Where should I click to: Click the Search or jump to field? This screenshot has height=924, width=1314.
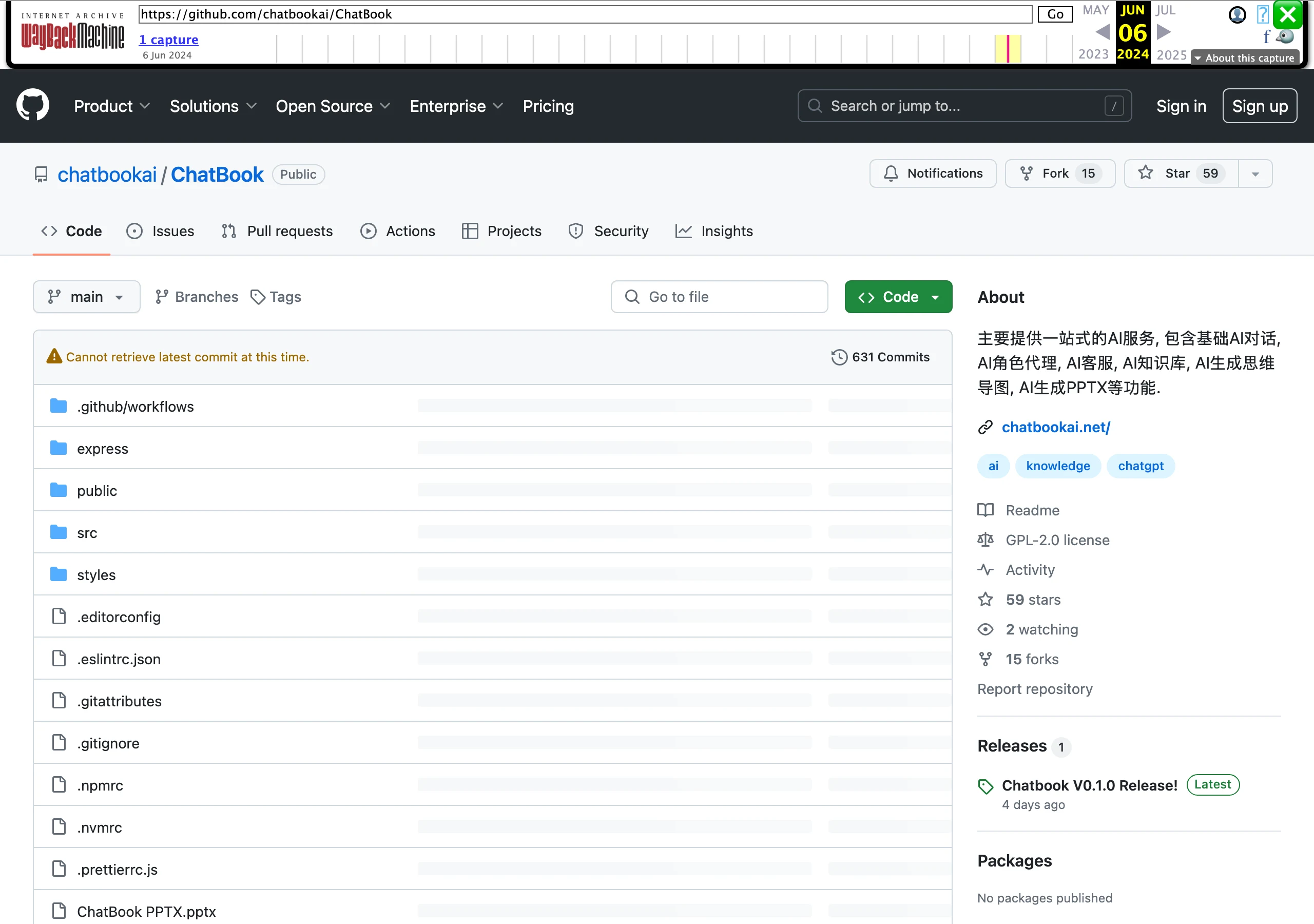(x=964, y=106)
